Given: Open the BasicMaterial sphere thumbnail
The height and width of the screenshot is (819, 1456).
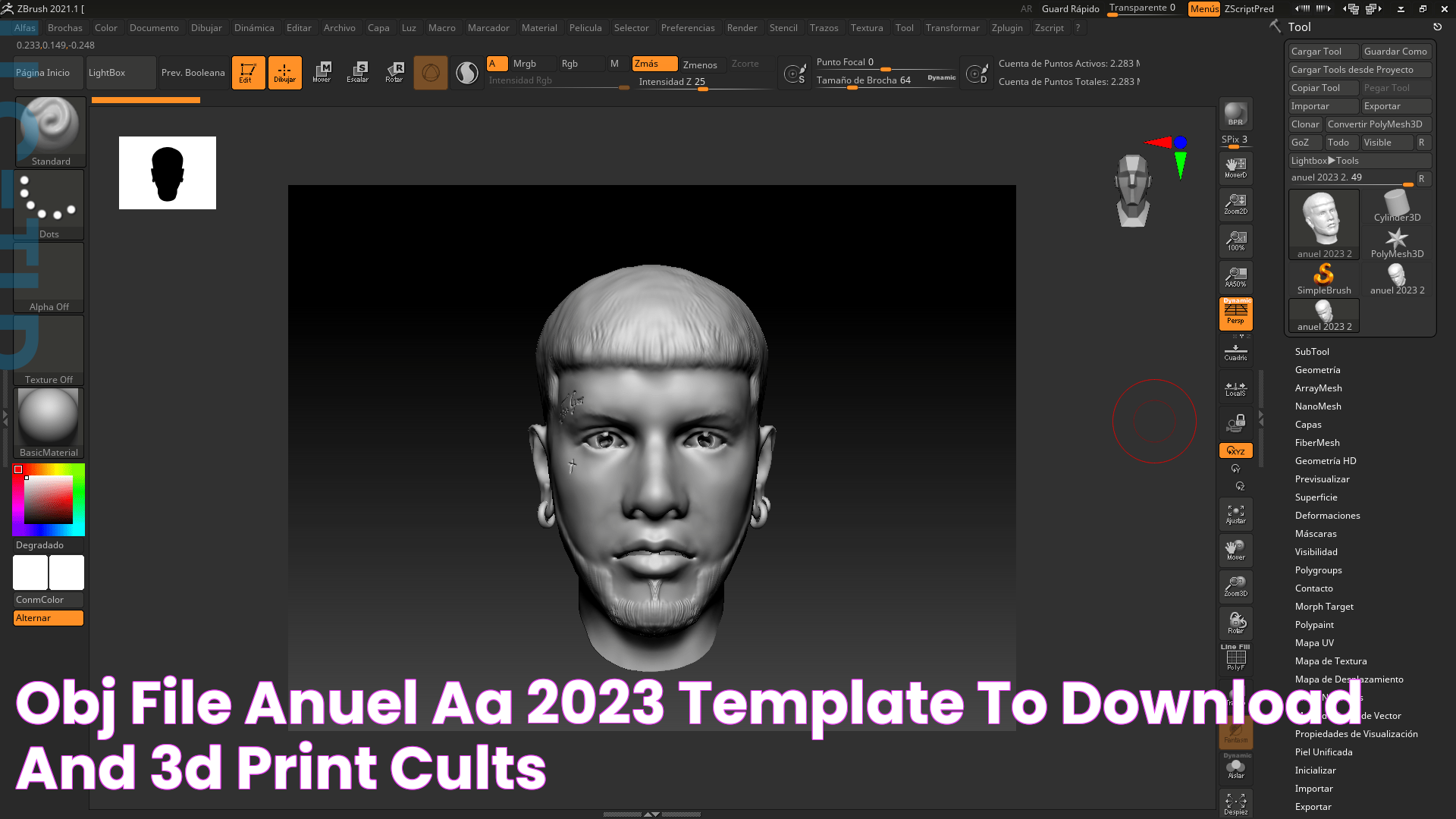Looking at the screenshot, I should (49, 422).
